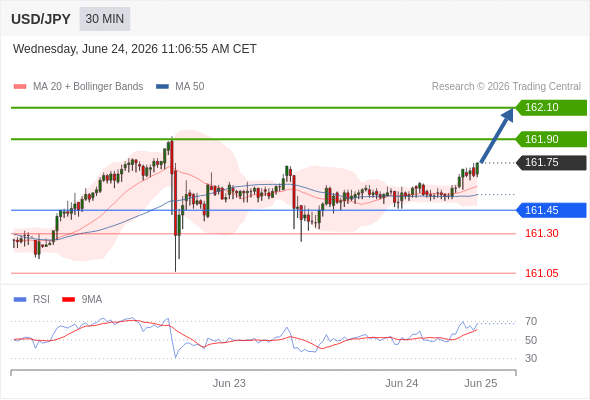The width and height of the screenshot is (590, 400).
Task: Click the 9MA legend label
Action: tap(92, 300)
